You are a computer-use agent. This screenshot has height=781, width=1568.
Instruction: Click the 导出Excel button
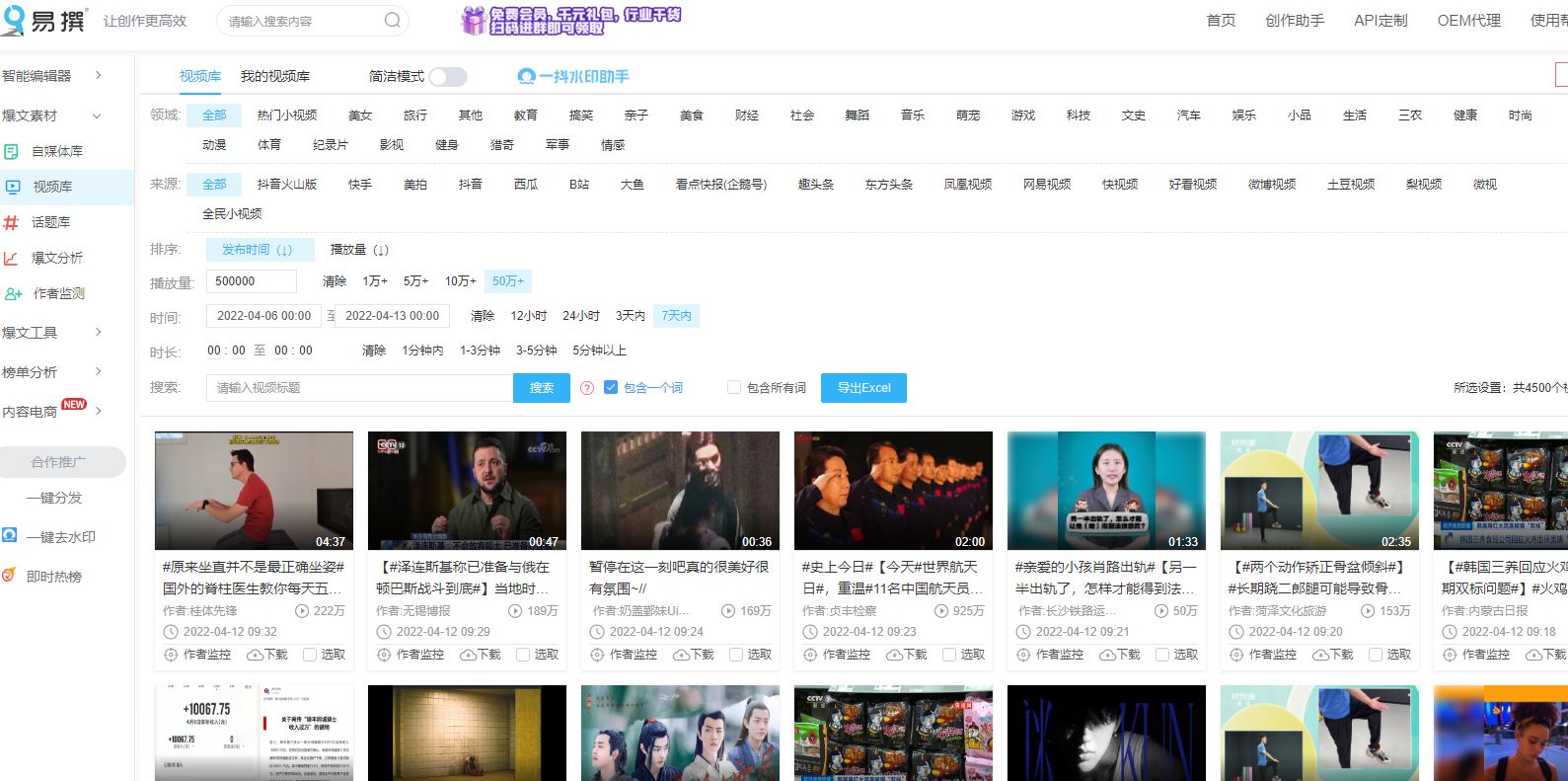coord(863,388)
